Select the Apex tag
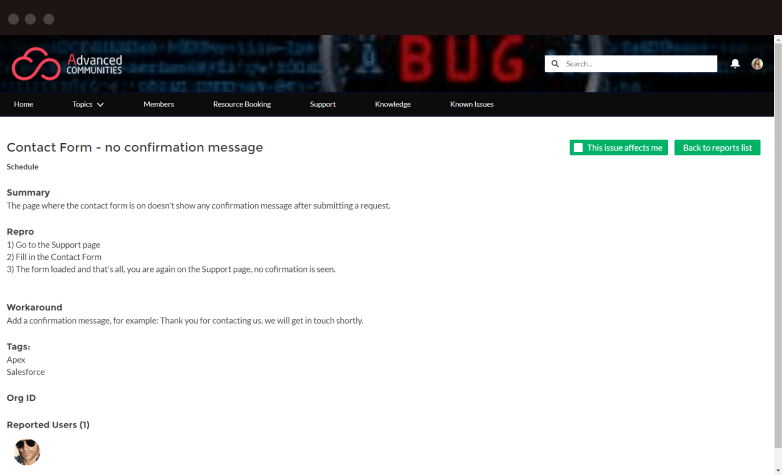 point(16,360)
